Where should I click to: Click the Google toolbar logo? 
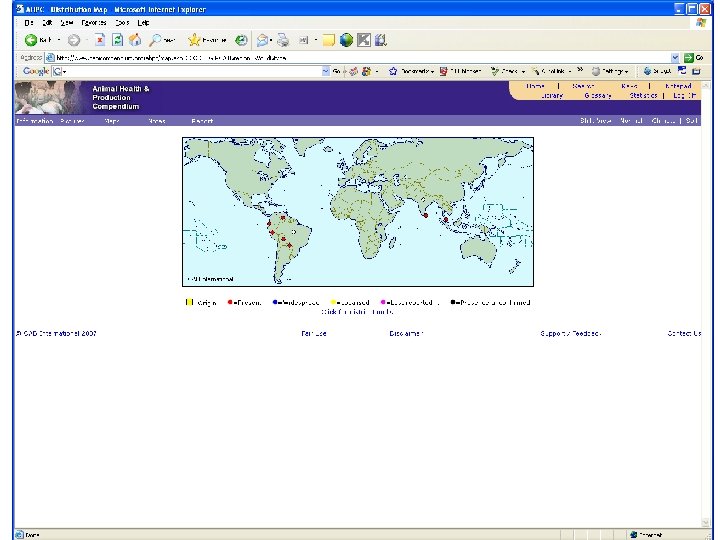click(36, 71)
